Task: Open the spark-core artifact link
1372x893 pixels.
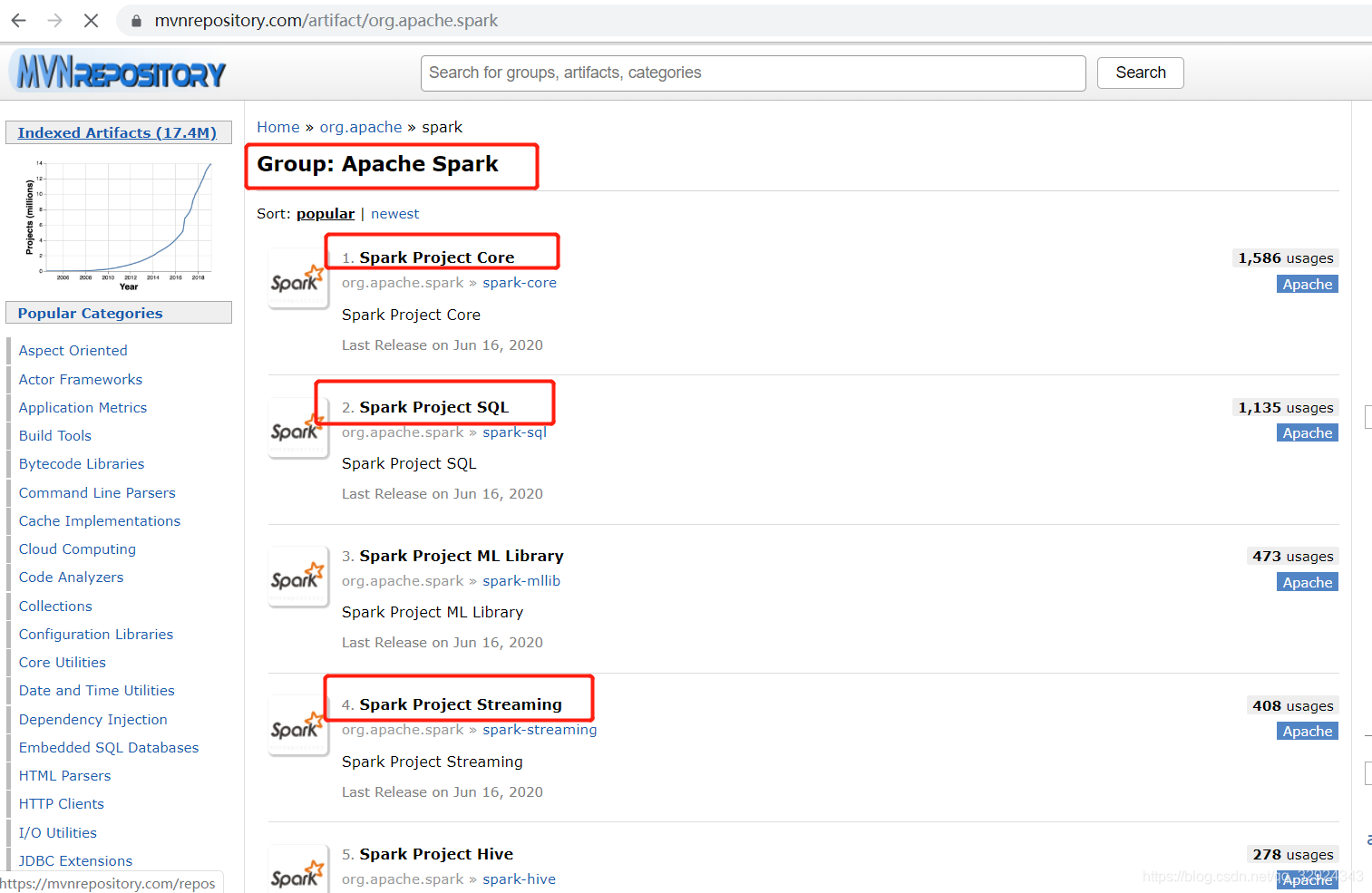Action: (520, 283)
